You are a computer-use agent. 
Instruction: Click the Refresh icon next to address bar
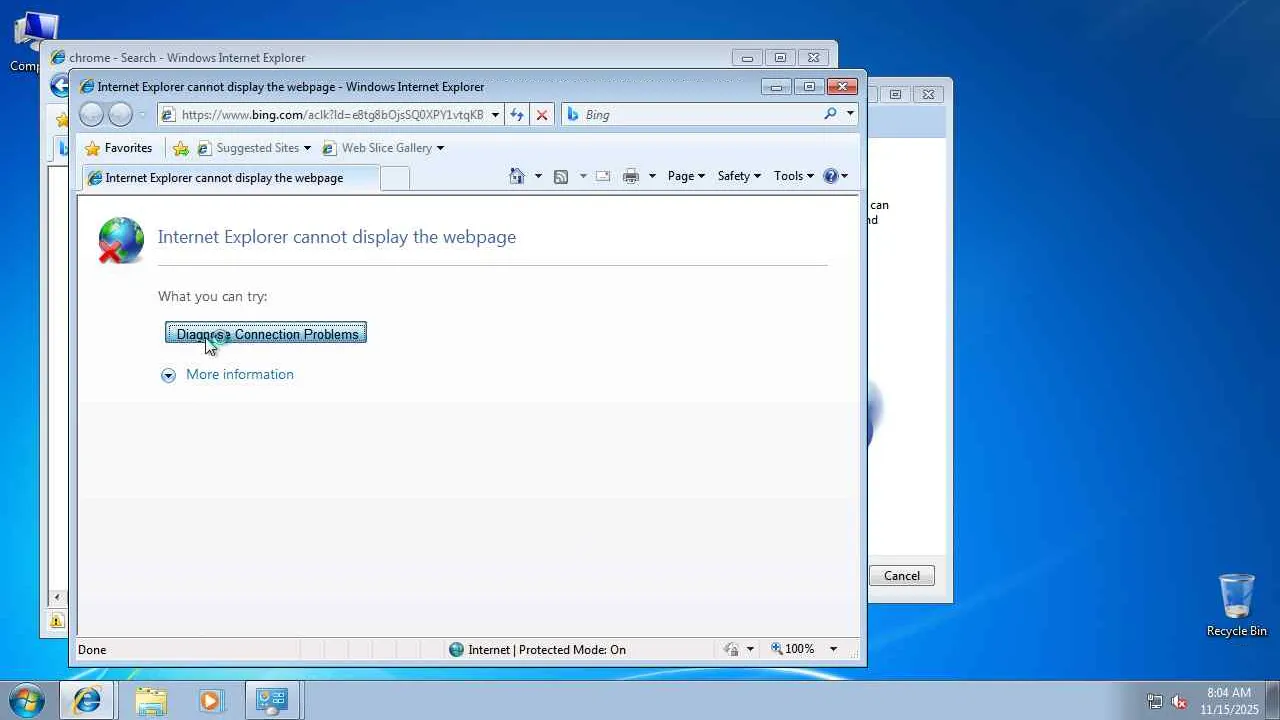point(517,115)
